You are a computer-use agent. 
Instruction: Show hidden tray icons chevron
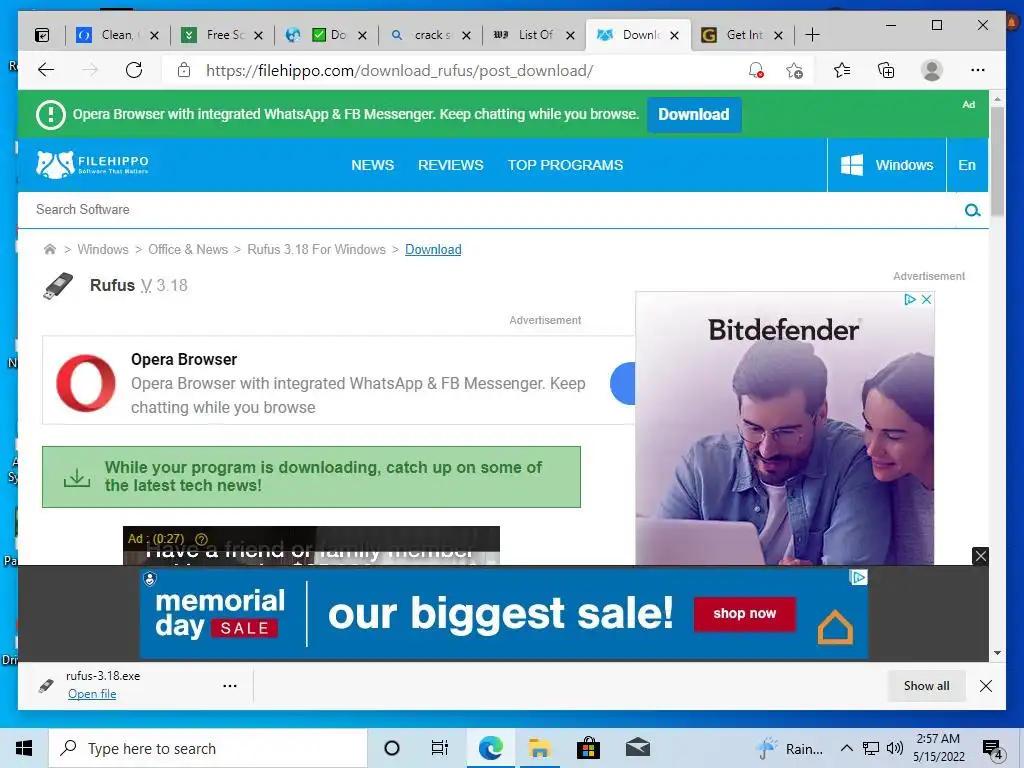pyautogui.click(x=846, y=748)
